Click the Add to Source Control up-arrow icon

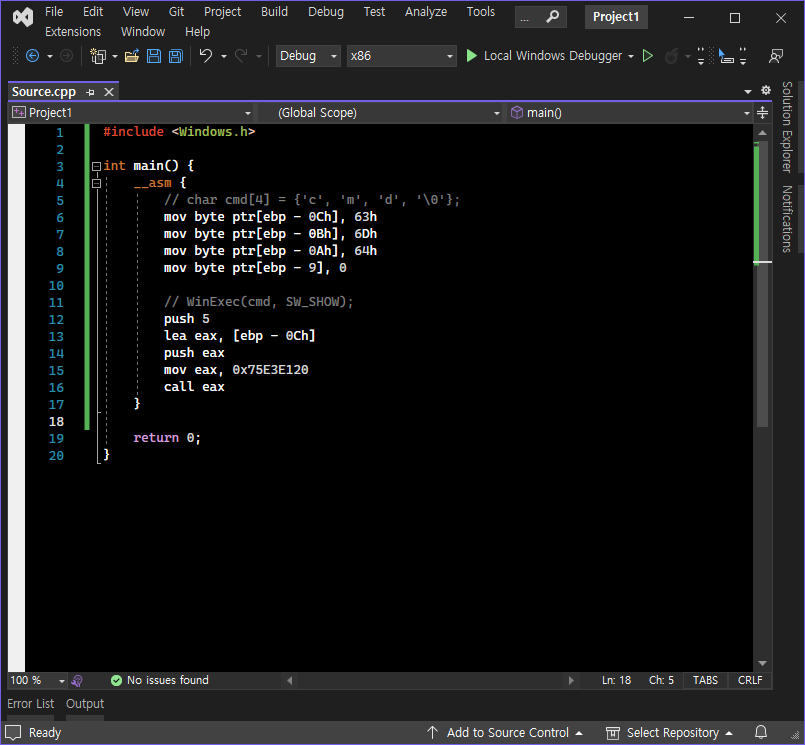click(432, 733)
